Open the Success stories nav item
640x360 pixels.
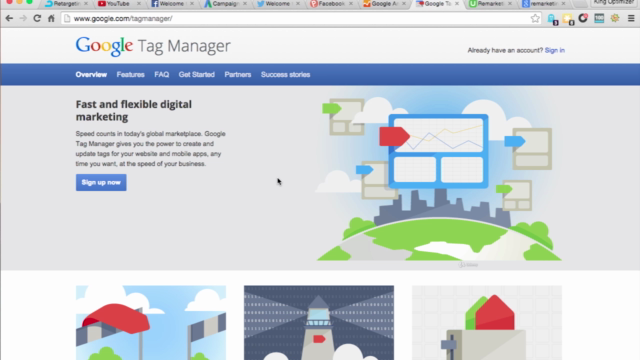click(x=286, y=75)
